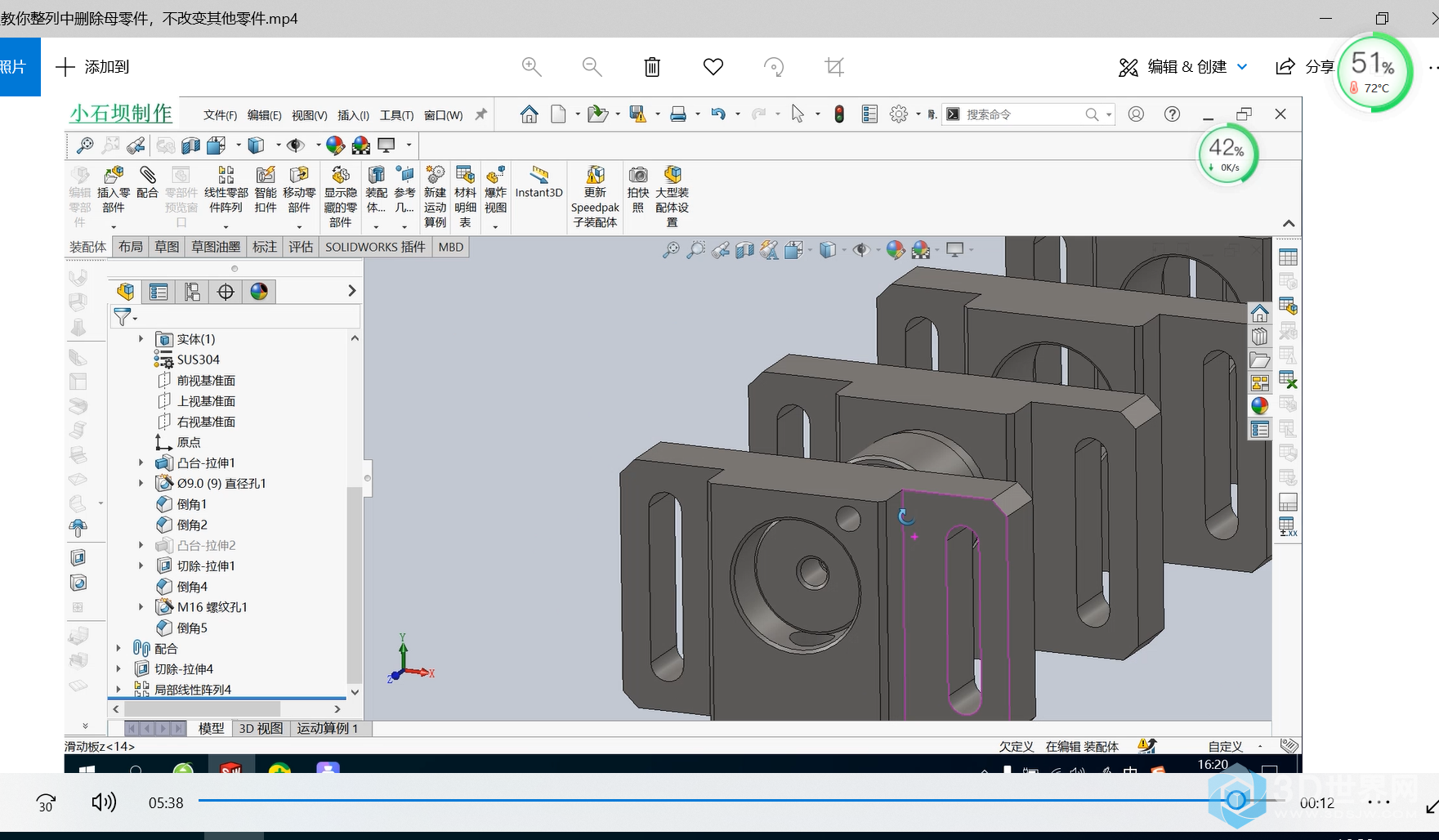
Task: Expand the 凸台-拉伸1 feature
Action: 141,462
